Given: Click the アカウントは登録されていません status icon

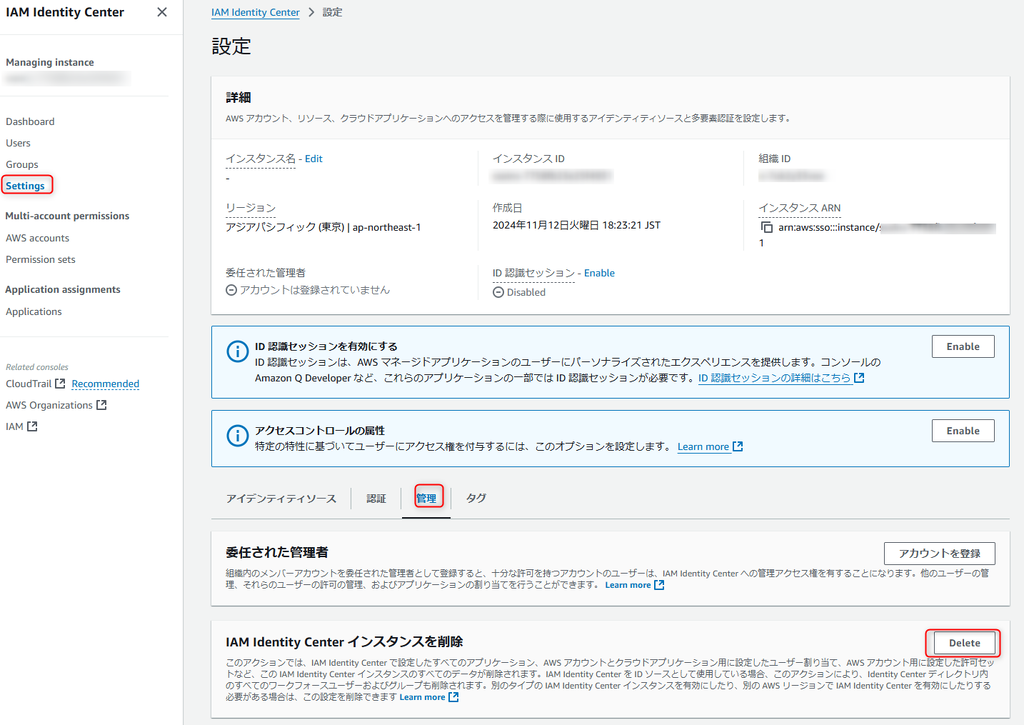Looking at the screenshot, I should (231, 290).
